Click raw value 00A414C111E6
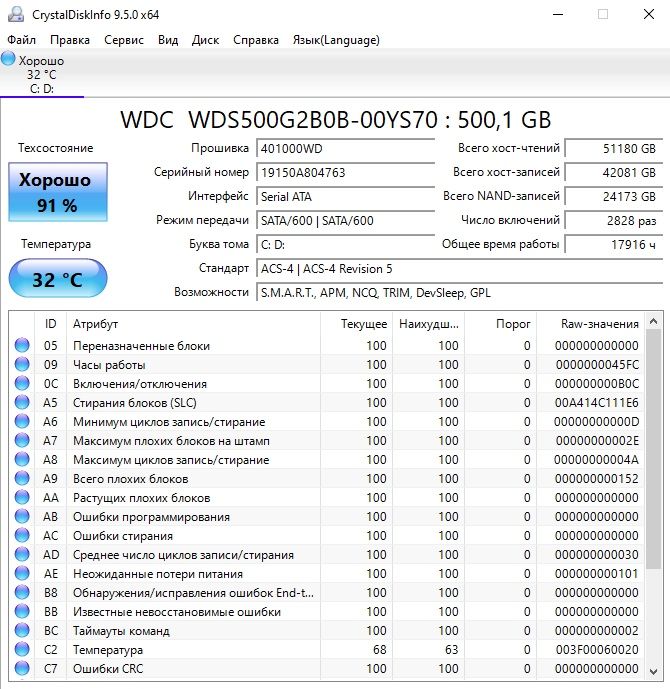The width and height of the screenshot is (670, 689). click(597, 403)
